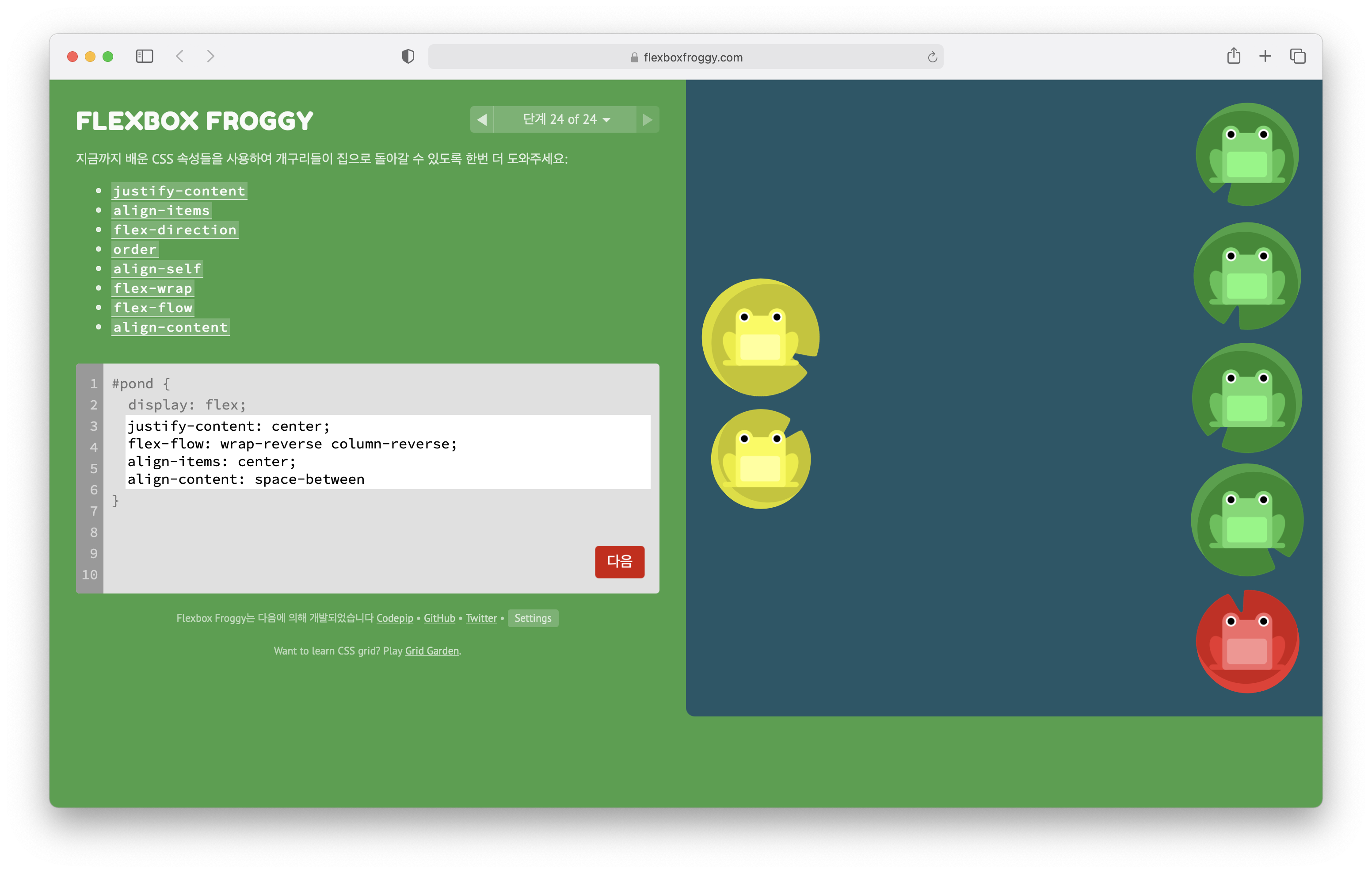Reload page via the refresh icon
This screenshot has height=873, width=1372.
(x=932, y=57)
